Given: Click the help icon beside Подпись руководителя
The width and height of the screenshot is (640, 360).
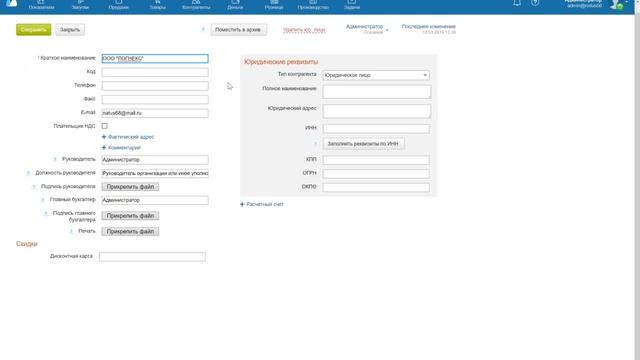Looking at the screenshot, I should click(34, 187).
